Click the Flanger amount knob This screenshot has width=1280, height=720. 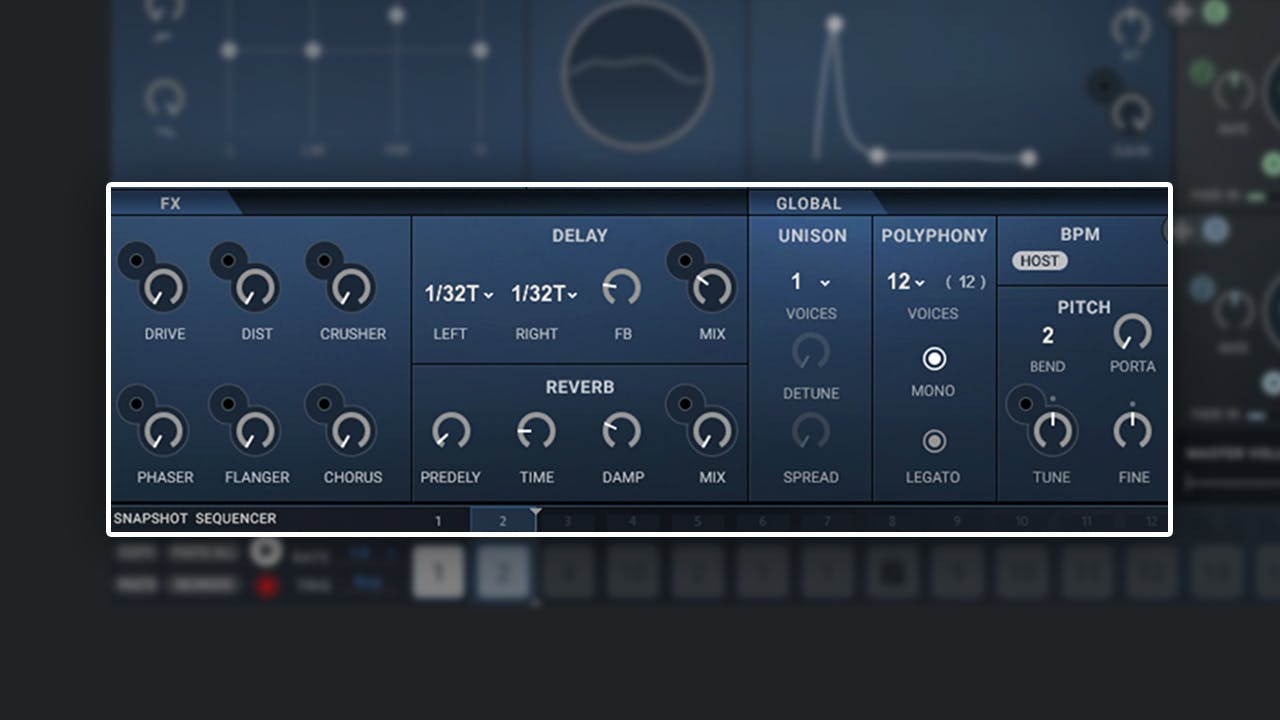[256, 432]
